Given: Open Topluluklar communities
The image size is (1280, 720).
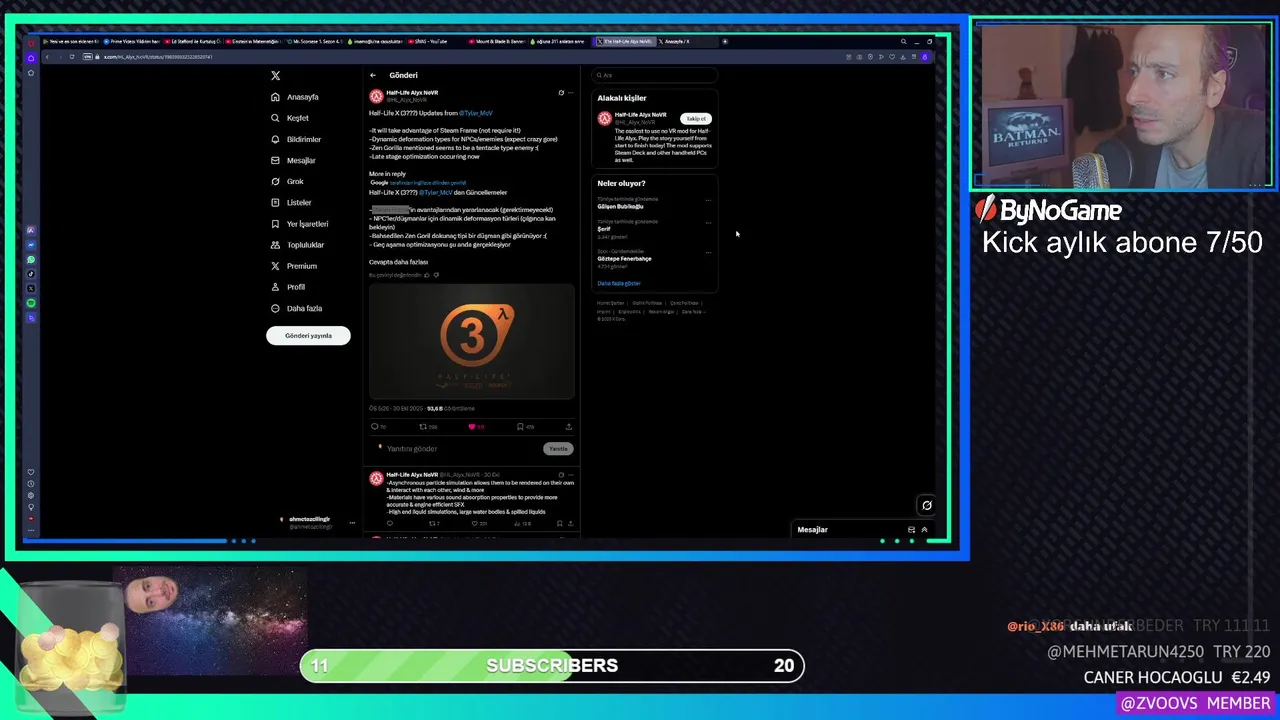Looking at the screenshot, I should pyautogui.click(x=297, y=244).
